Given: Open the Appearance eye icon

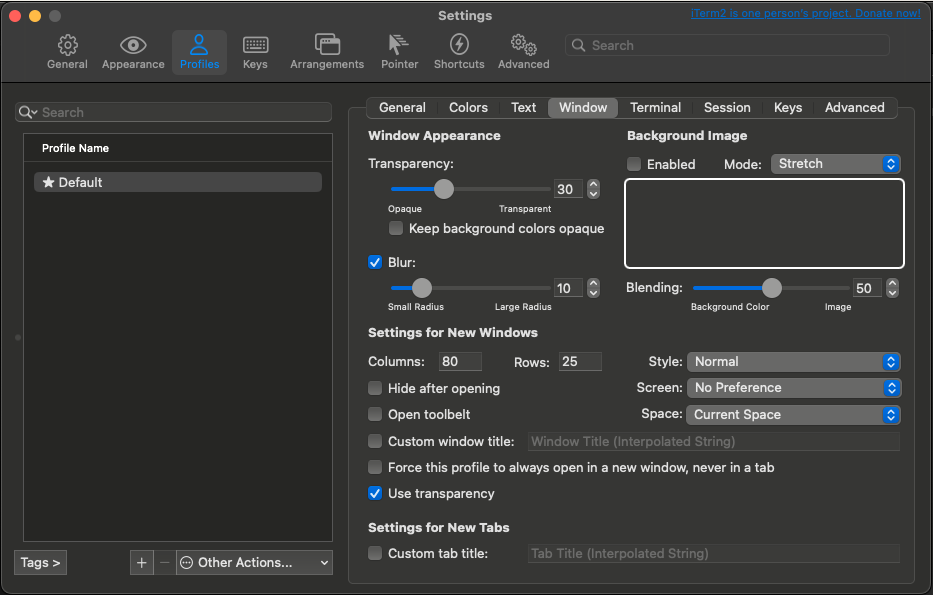Looking at the screenshot, I should (133, 45).
